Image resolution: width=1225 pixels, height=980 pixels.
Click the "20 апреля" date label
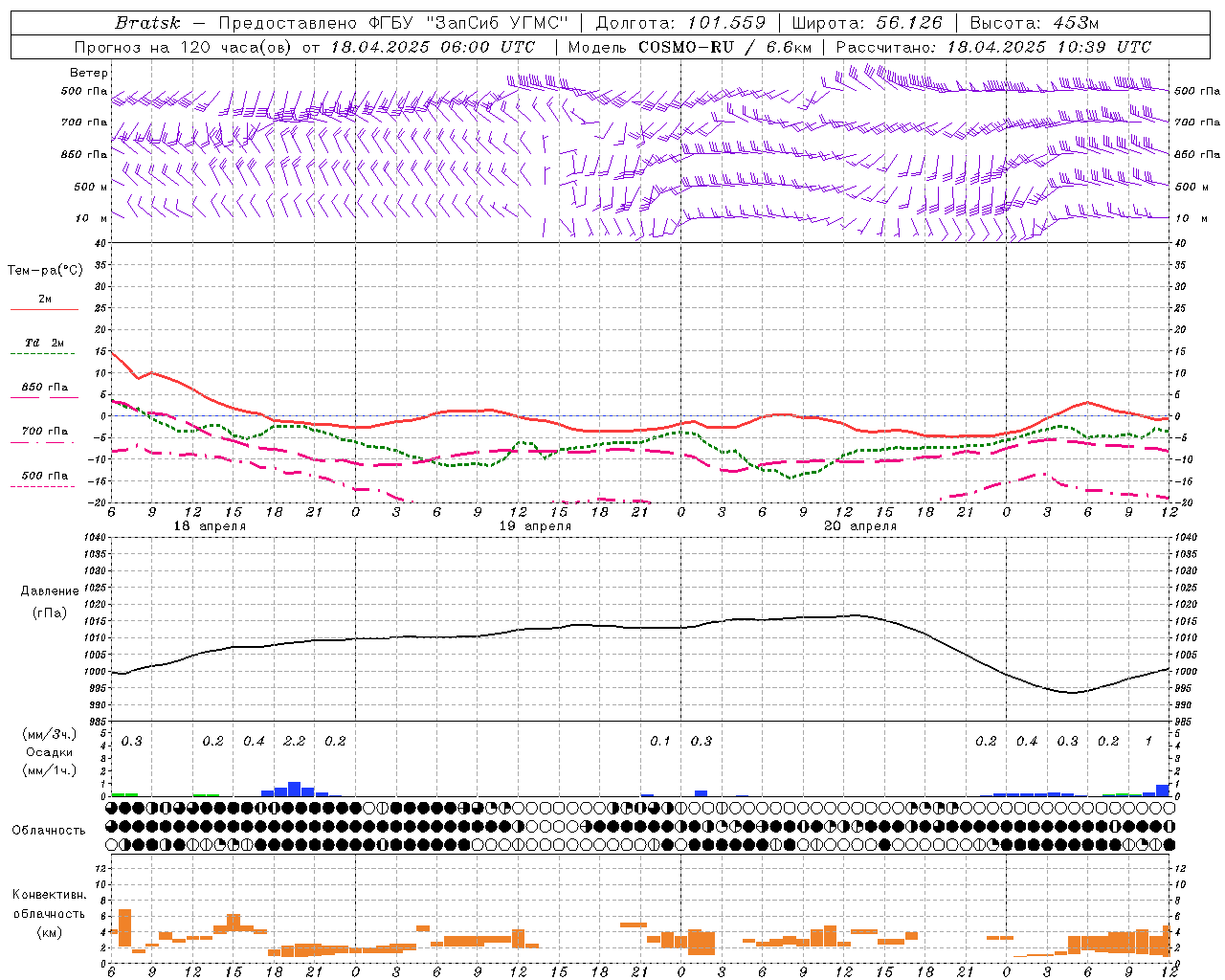[860, 526]
